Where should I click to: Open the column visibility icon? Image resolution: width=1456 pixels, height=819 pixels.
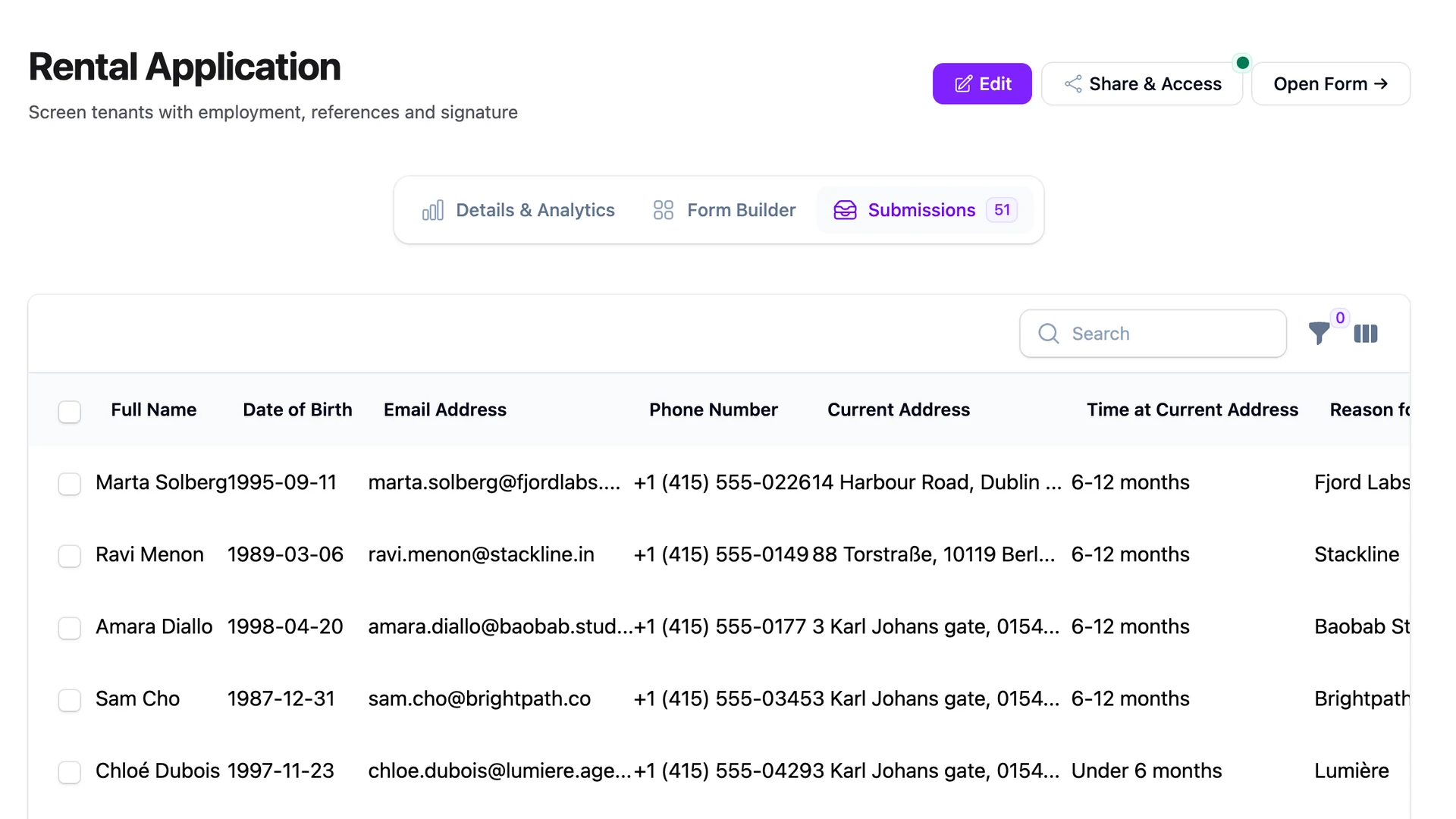1365,334
